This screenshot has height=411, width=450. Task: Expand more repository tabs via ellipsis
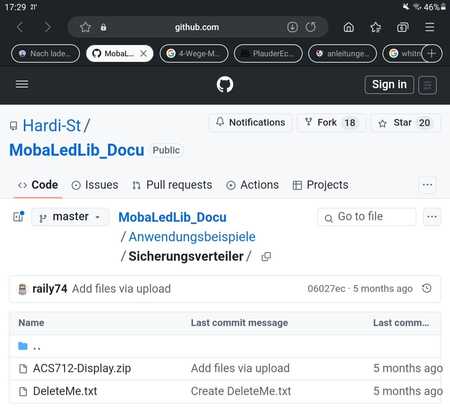(427, 185)
